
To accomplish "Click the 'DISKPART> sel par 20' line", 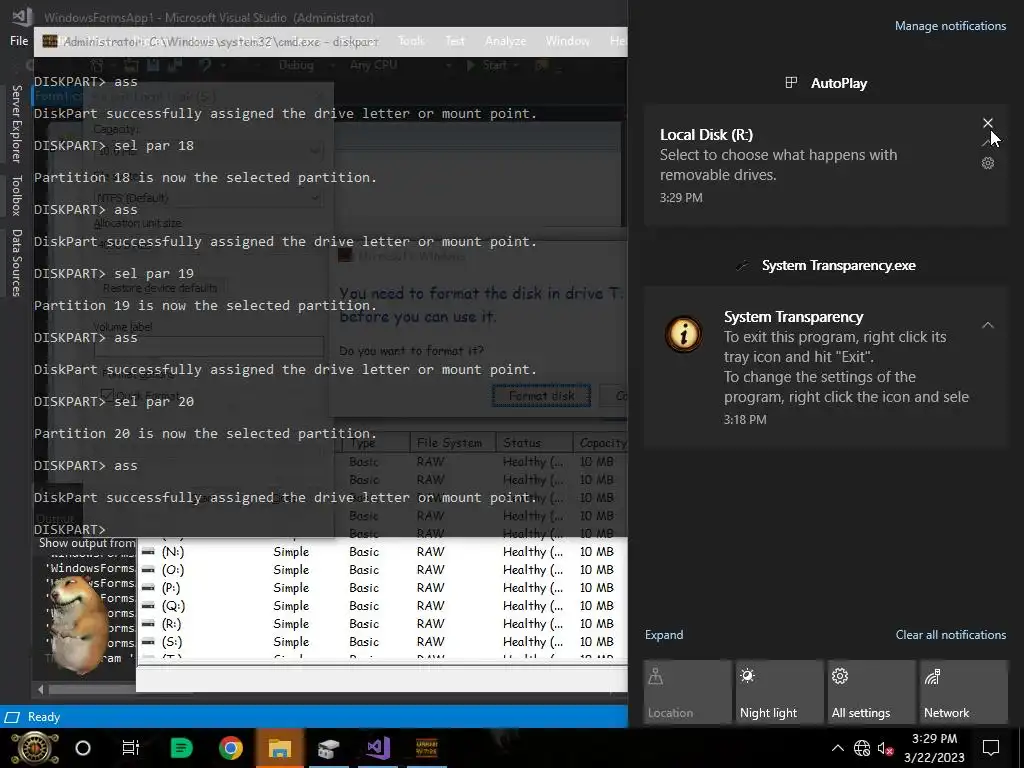I will pos(114,402).
